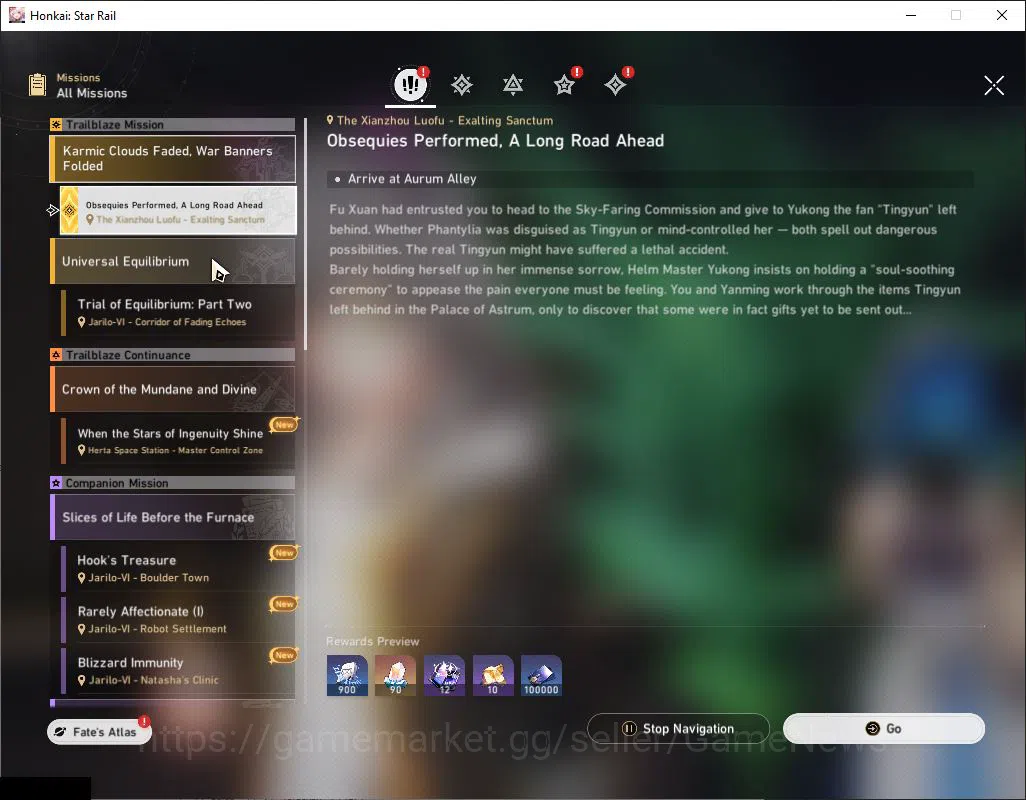1026x800 pixels.
Task: Open When the Stars of Ingenuity Shine
Action: pos(178,440)
